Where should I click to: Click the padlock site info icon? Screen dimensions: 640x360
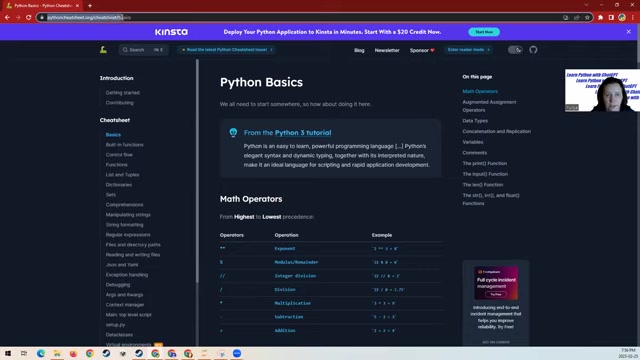[42, 18]
